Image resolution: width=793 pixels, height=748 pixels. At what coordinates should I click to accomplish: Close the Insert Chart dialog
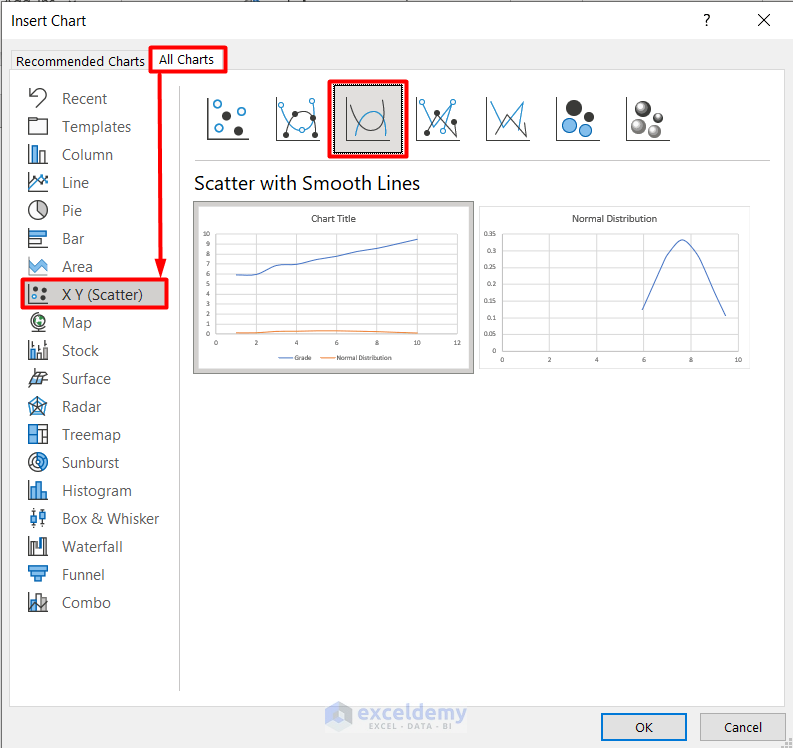click(x=764, y=20)
